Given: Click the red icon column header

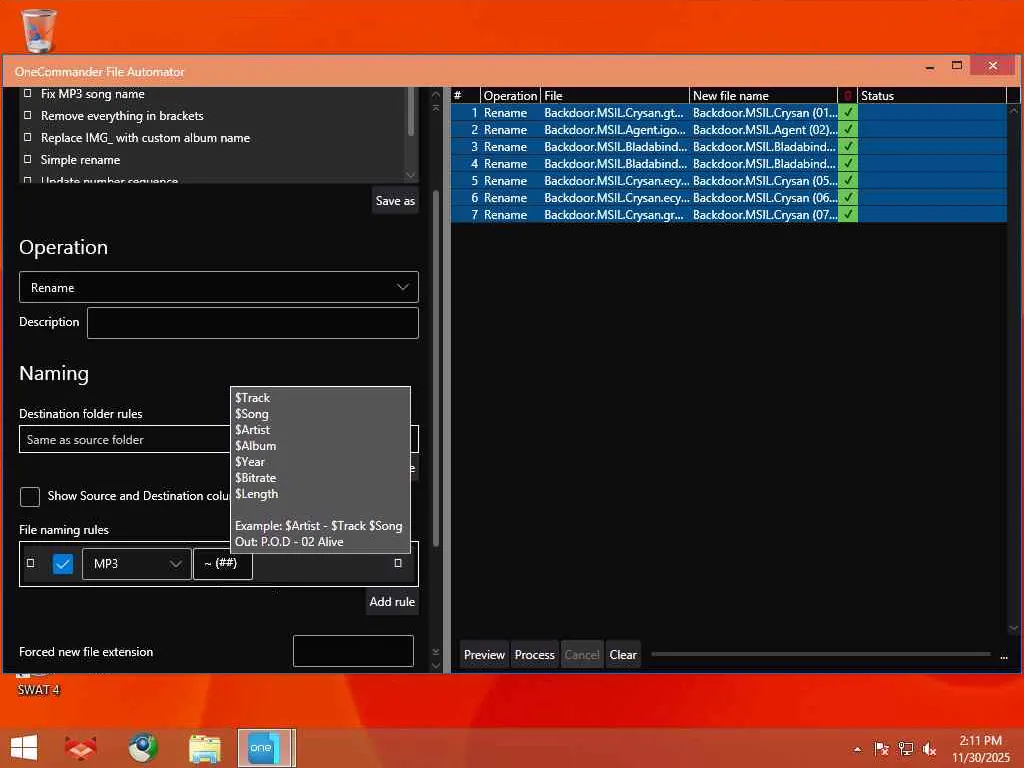Looking at the screenshot, I should click(x=848, y=95).
